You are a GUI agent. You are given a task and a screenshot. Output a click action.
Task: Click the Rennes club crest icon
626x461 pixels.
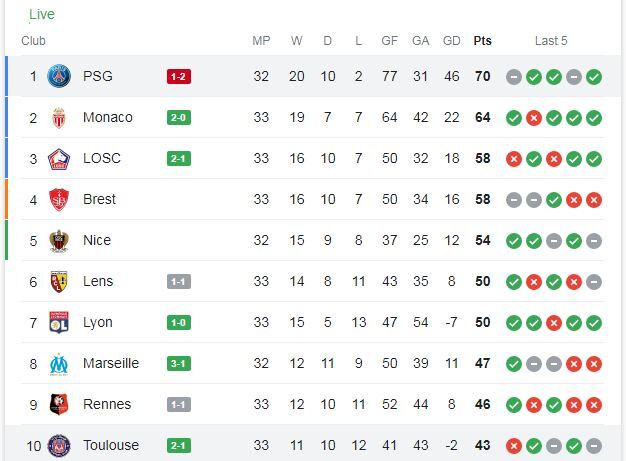[60, 404]
